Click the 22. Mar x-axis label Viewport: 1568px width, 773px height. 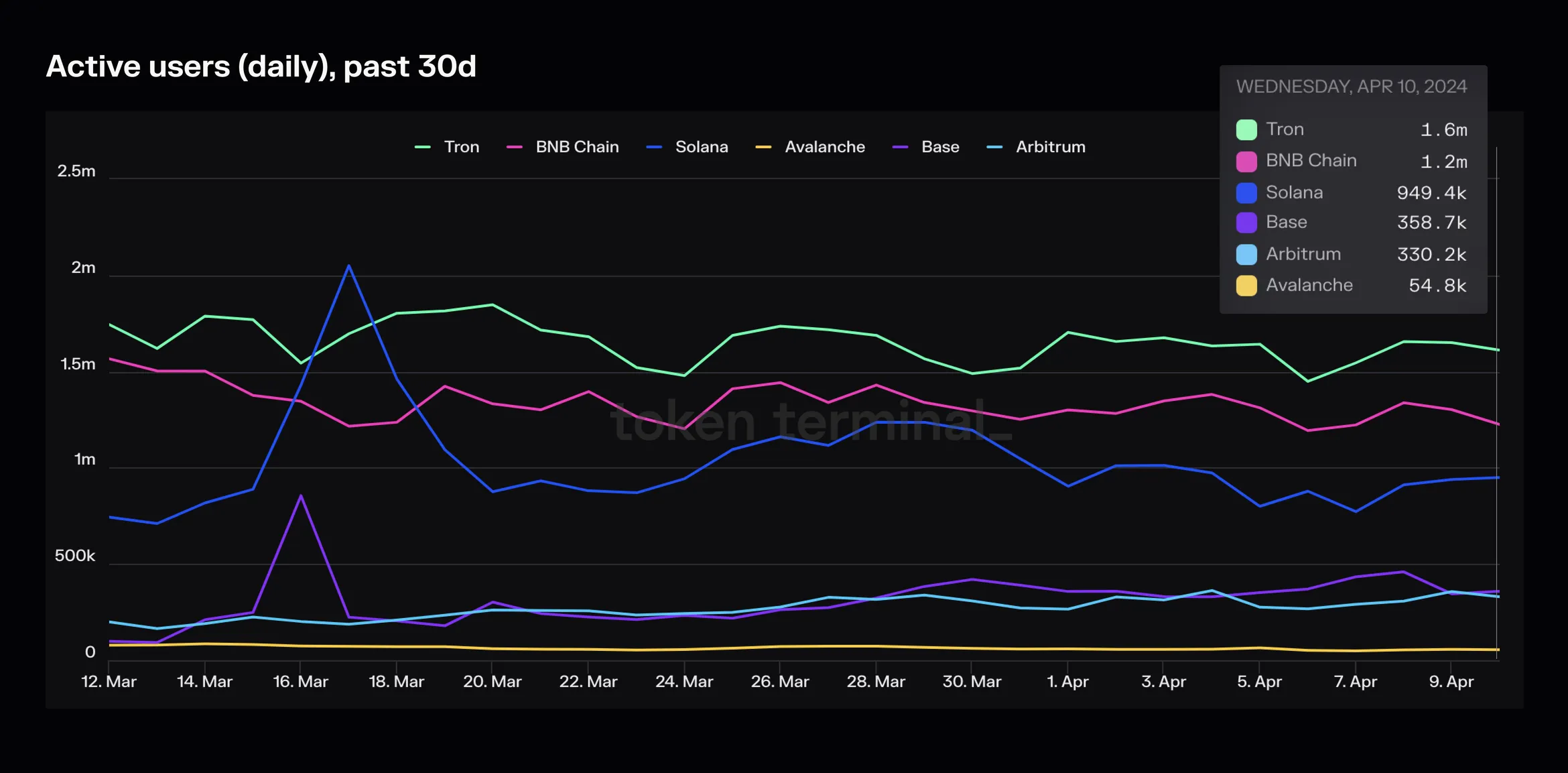click(588, 682)
